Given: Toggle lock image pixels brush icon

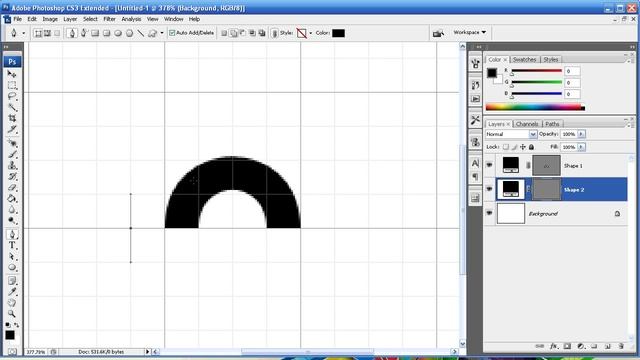Looking at the screenshot, I should pos(514,147).
